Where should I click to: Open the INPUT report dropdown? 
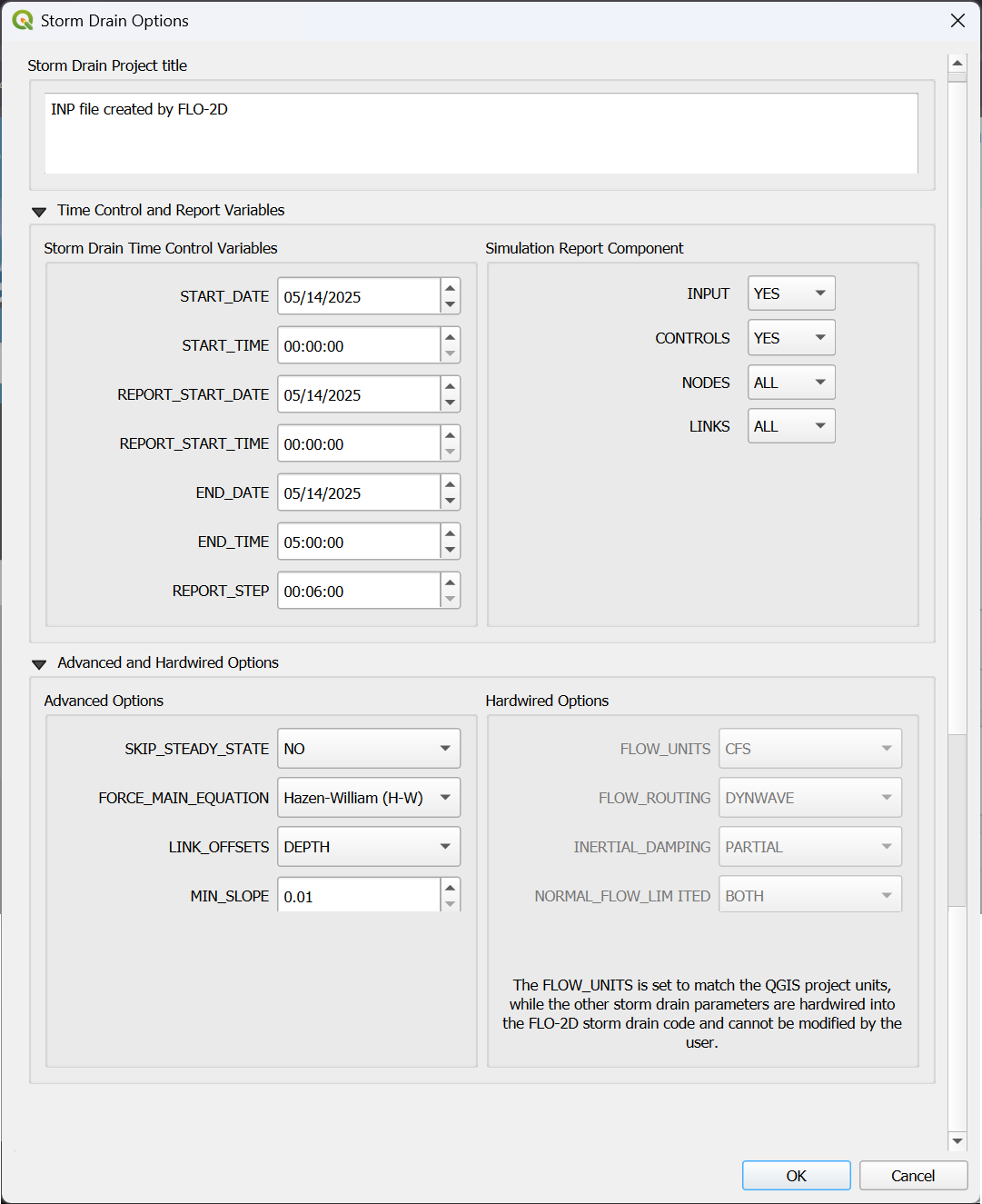pyautogui.click(x=790, y=294)
